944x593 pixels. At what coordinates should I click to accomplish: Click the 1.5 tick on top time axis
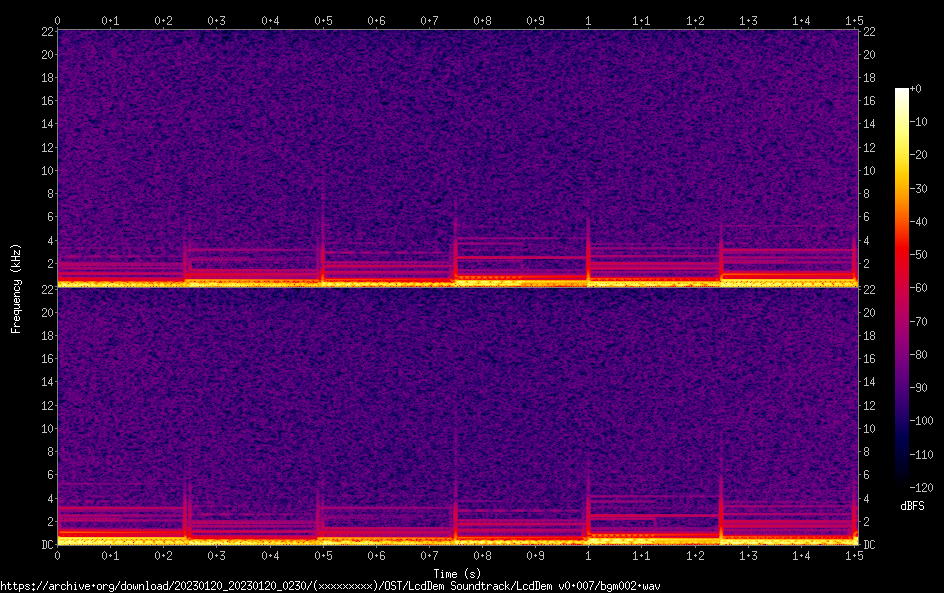tap(854, 20)
